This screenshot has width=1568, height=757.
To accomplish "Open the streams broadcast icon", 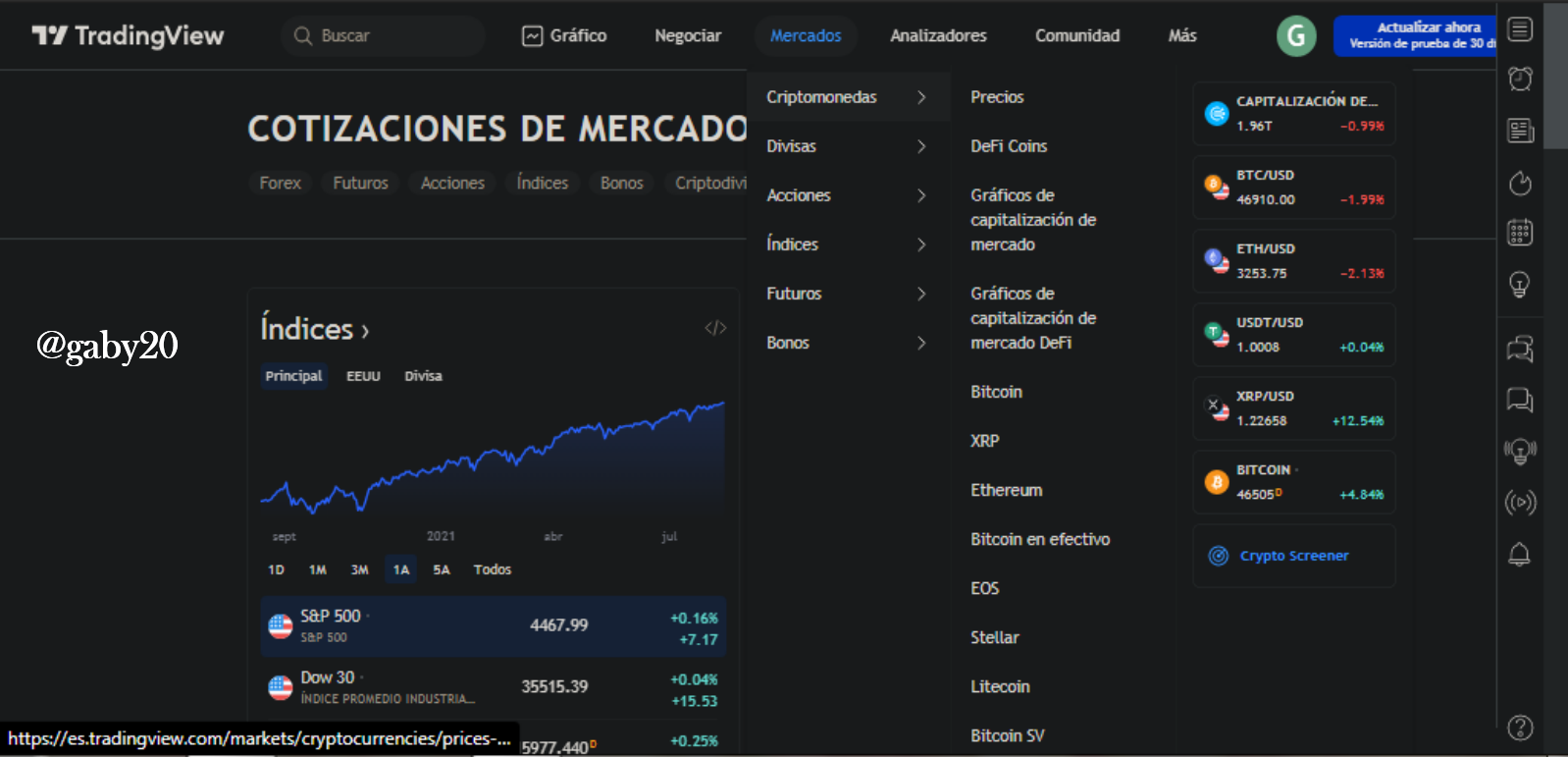I will tap(1520, 503).
